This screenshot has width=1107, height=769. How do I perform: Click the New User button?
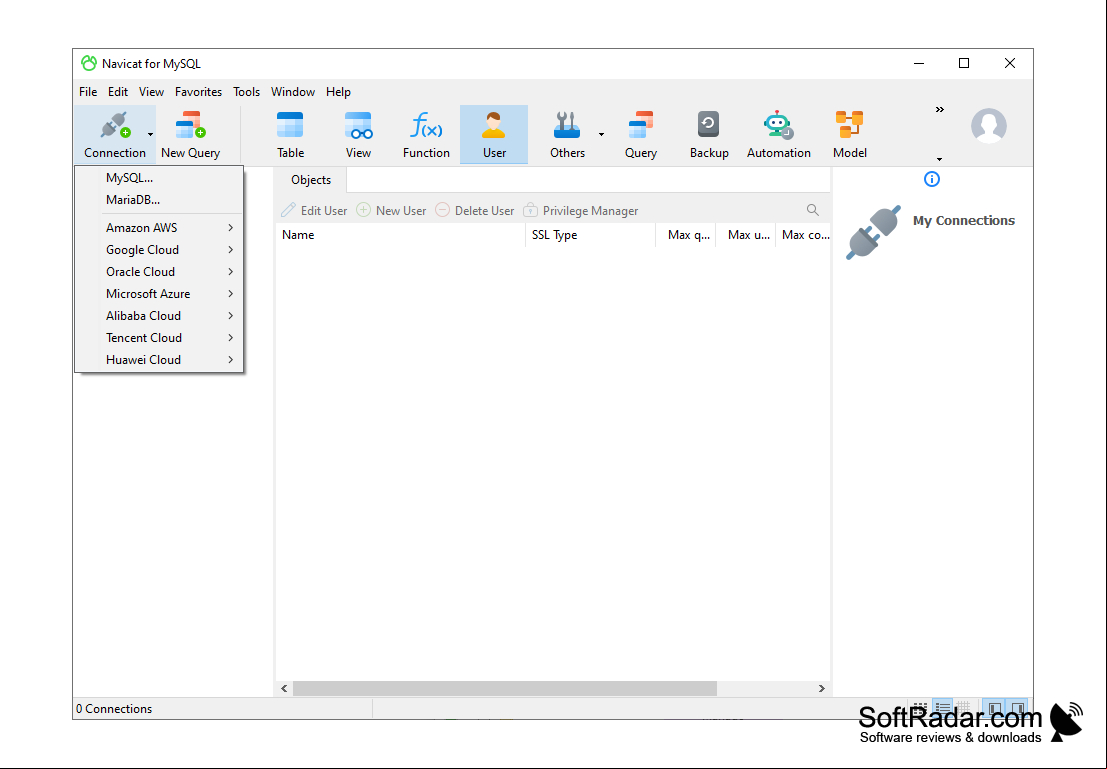[x=391, y=210]
